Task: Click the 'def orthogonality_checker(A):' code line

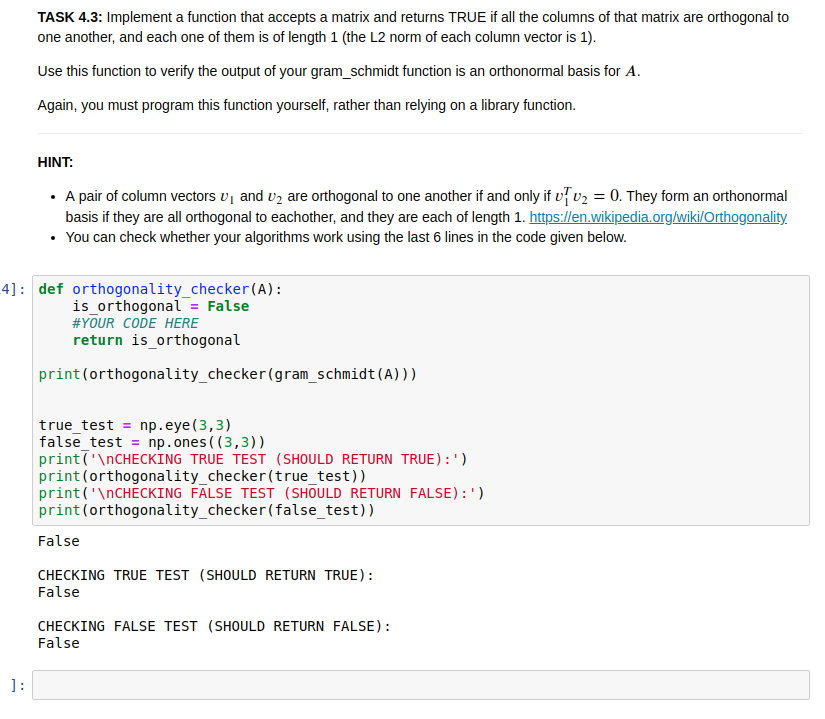Action: [x=160, y=289]
